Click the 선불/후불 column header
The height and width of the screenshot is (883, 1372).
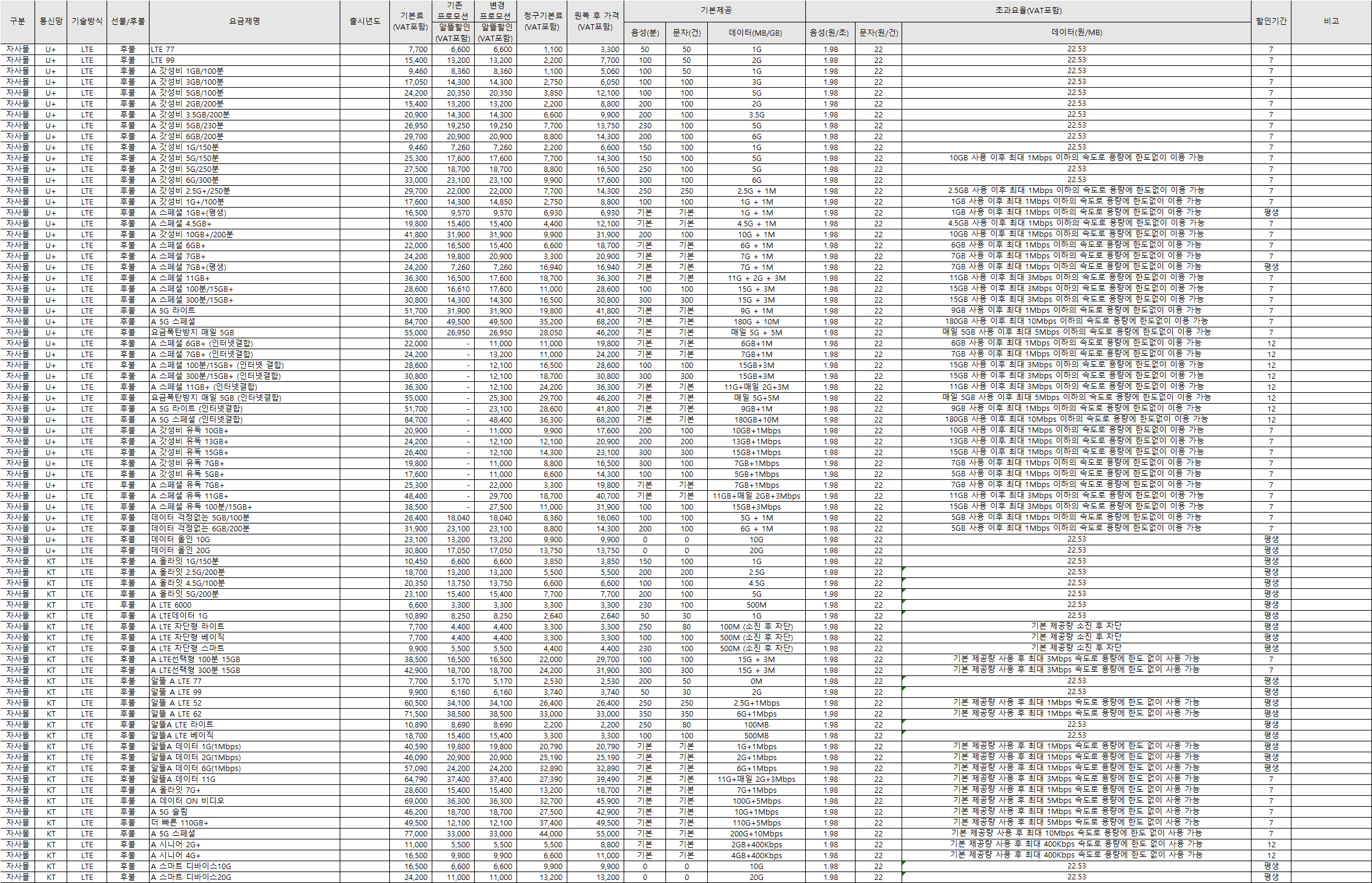pos(128,22)
